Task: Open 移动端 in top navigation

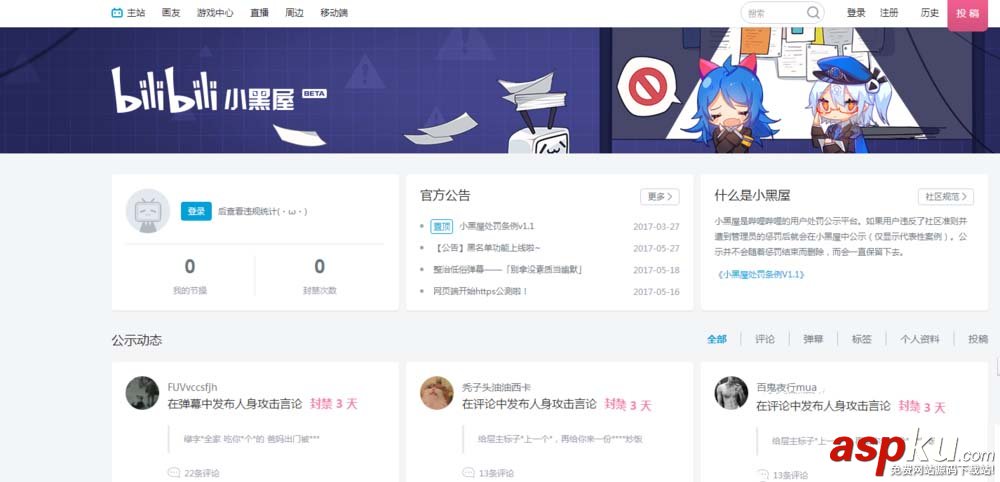Action: tap(334, 13)
